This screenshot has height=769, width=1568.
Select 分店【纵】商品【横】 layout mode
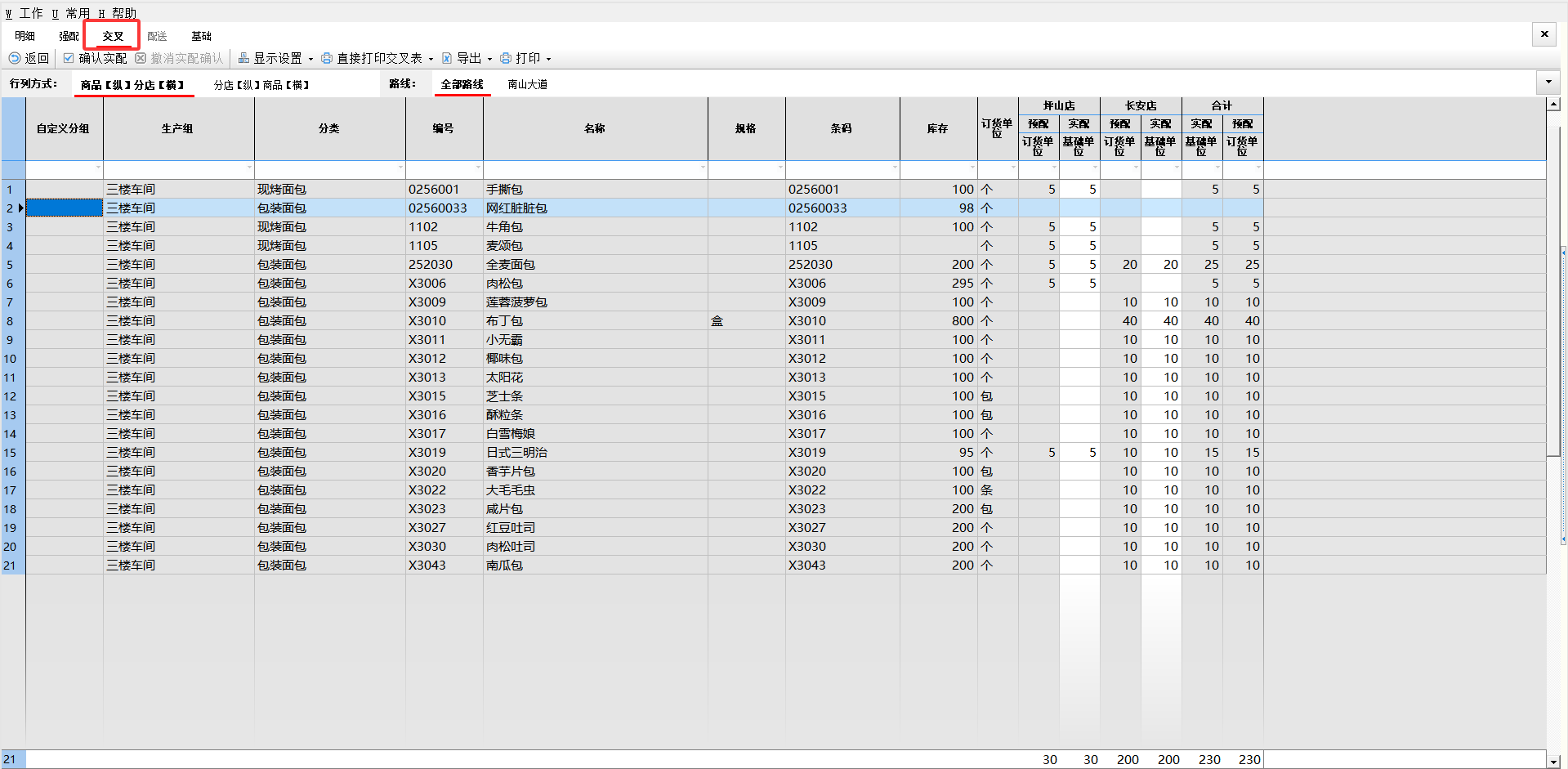261,85
